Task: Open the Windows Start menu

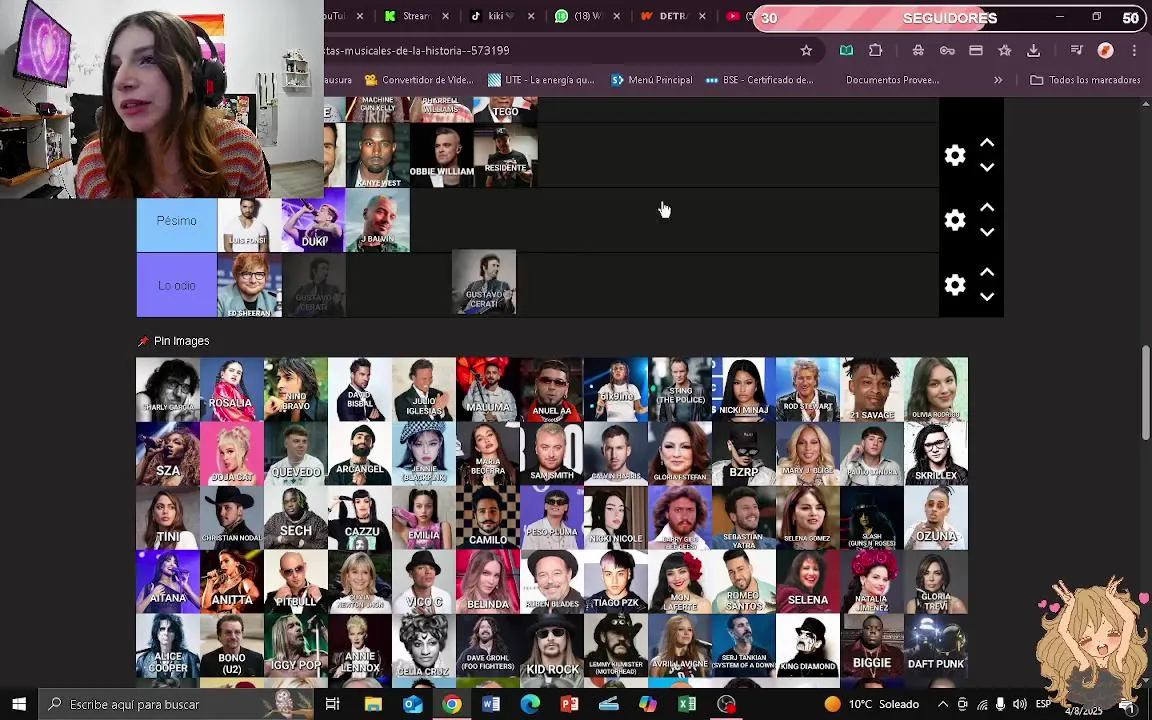Action: 19,704
